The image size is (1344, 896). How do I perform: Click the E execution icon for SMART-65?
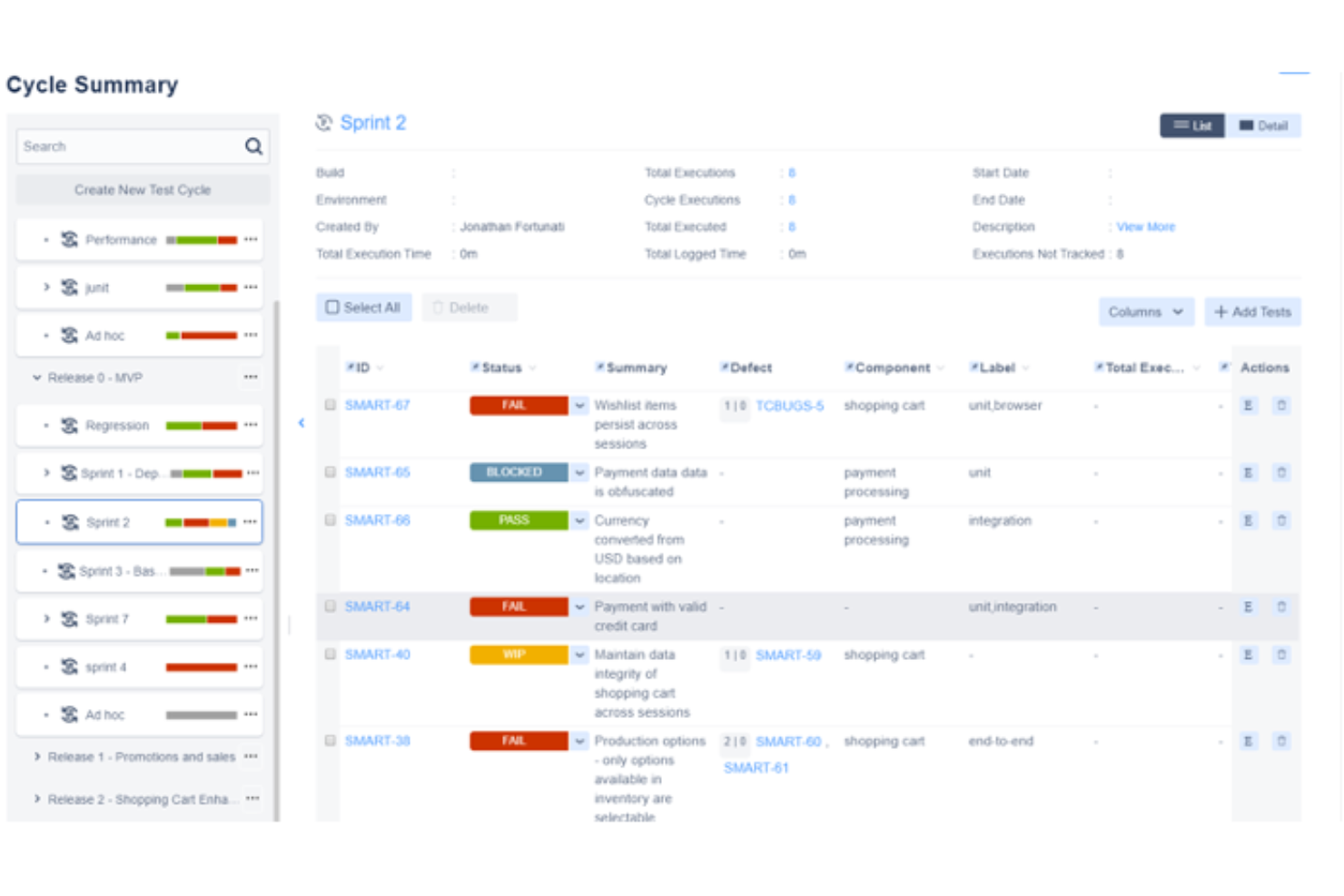[x=1249, y=472]
